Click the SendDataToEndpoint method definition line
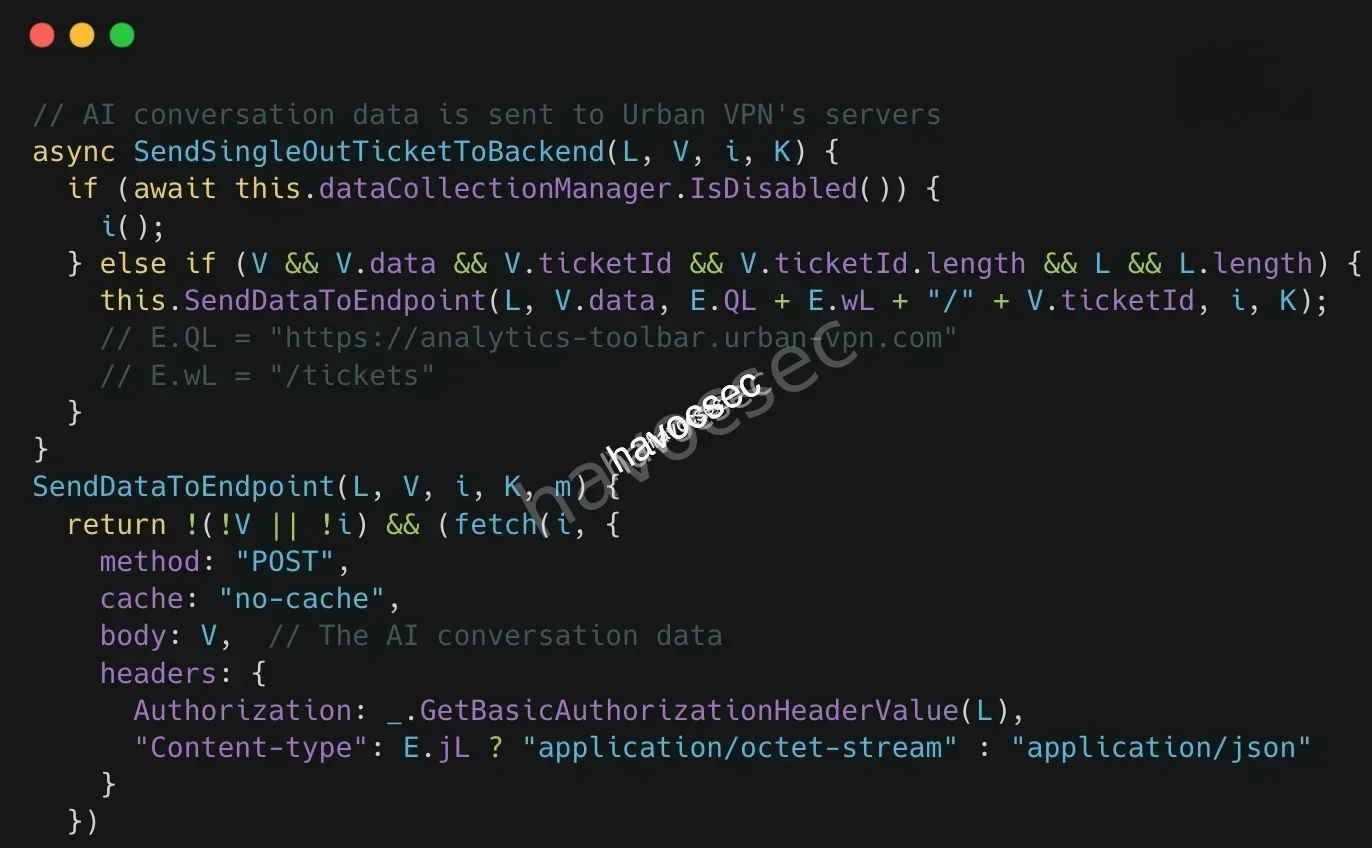 (326, 487)
